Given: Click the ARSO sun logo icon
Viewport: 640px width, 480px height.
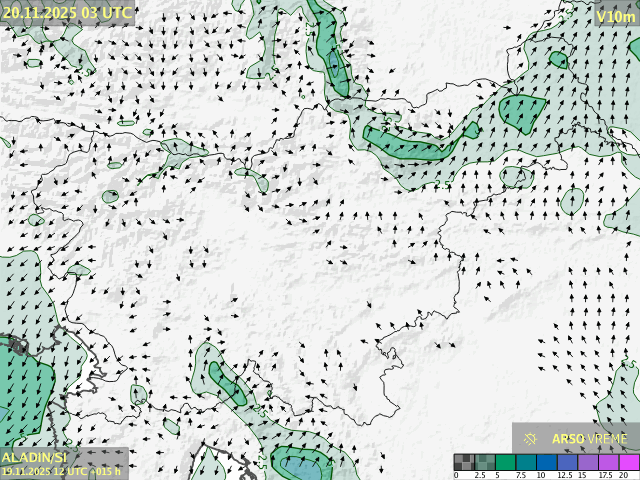Looking at the screenshot, I should [x=531, y=438].
